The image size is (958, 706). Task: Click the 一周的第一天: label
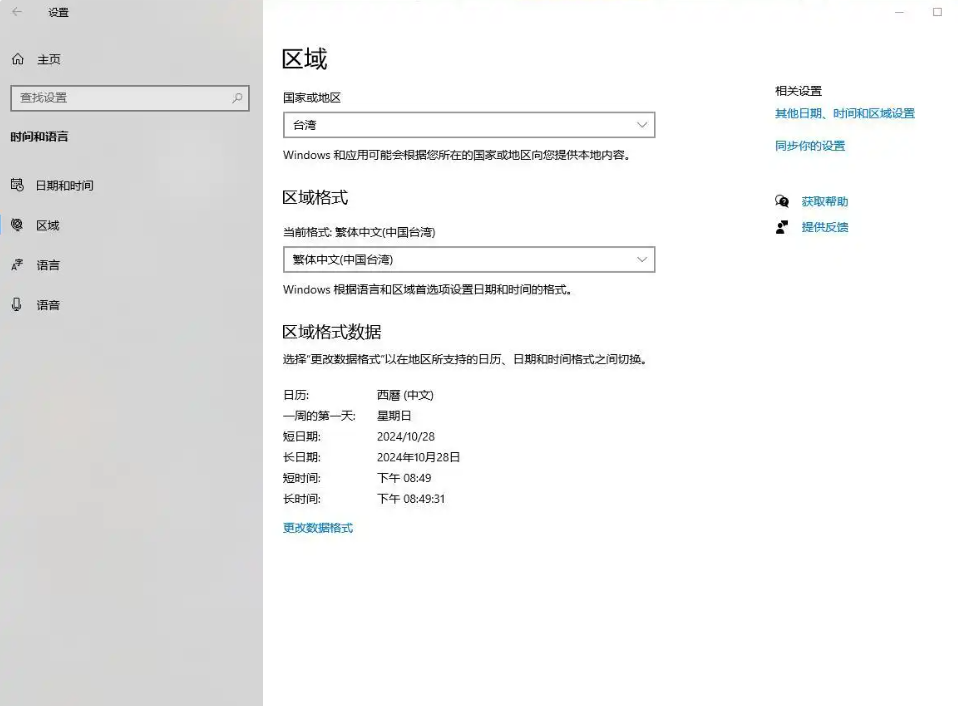(x=319, y=416)
